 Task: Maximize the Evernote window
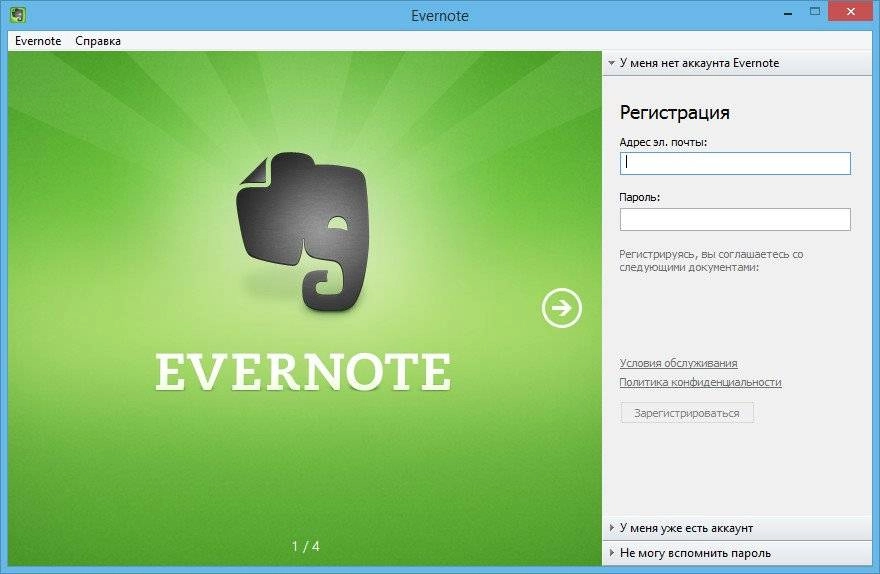[814, 11]
